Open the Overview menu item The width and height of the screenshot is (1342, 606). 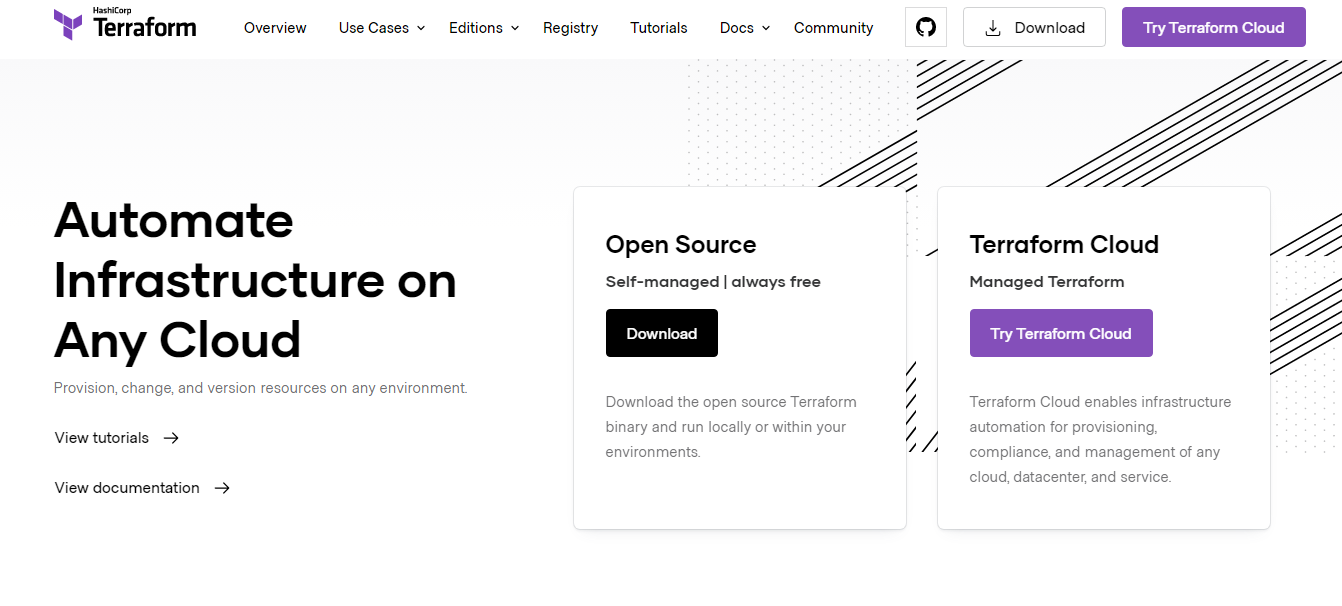tap(275, 28)
